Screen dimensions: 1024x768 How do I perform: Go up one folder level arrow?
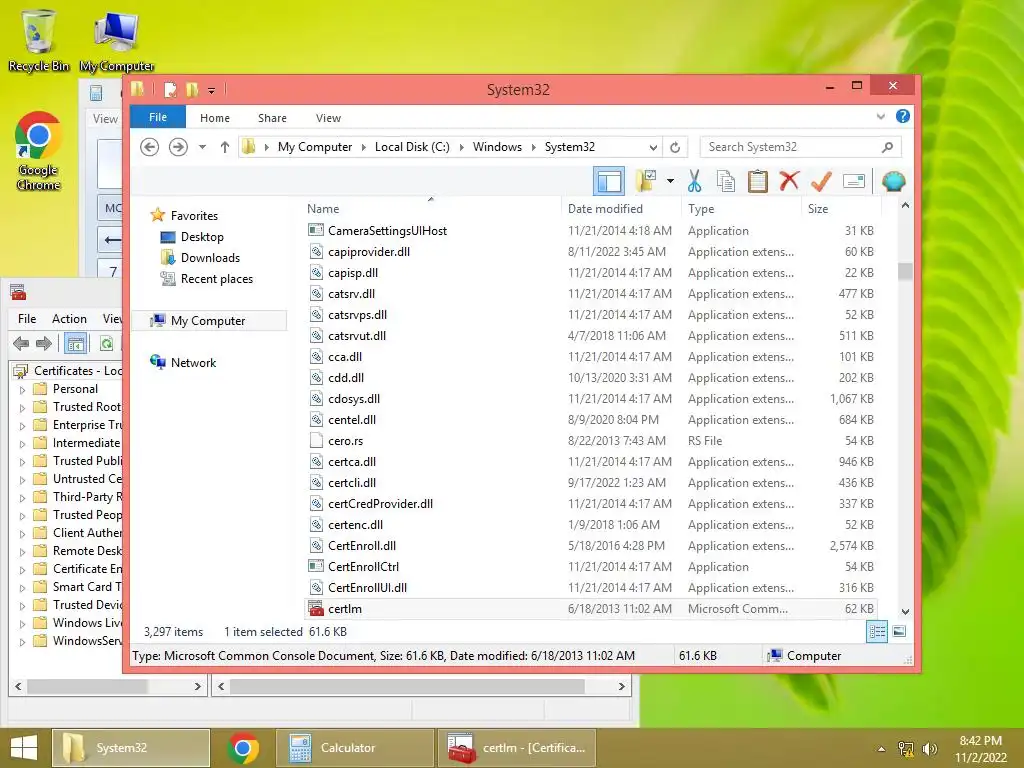pyautogui.click(x=225, y=147)
